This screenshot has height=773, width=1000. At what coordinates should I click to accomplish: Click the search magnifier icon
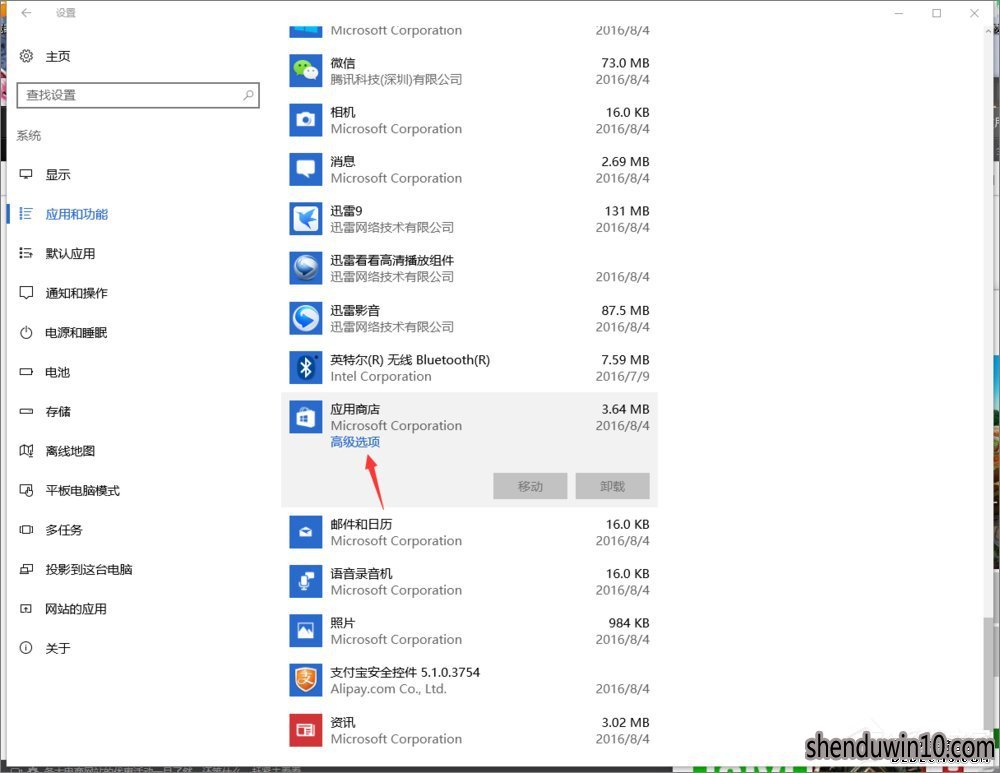(x=248, y=95)
